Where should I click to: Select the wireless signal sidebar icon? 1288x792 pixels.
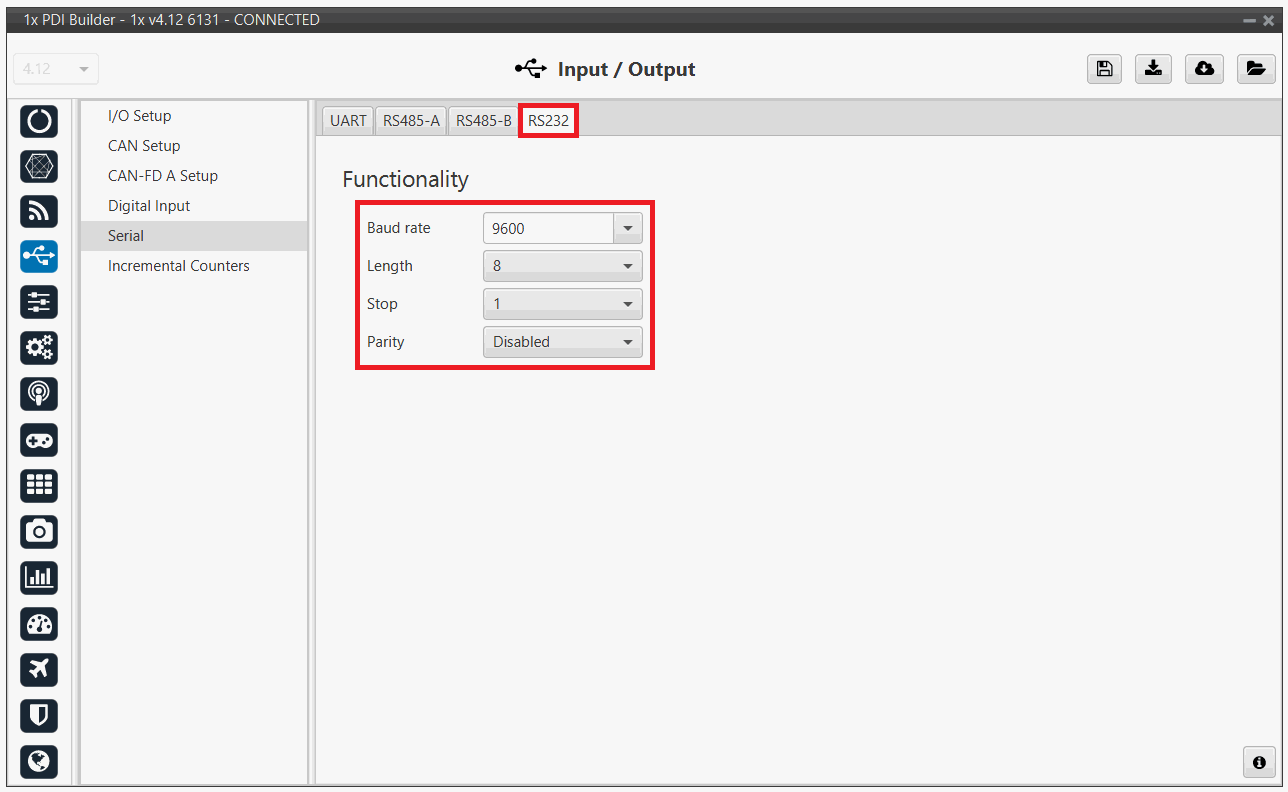[39, 211]
